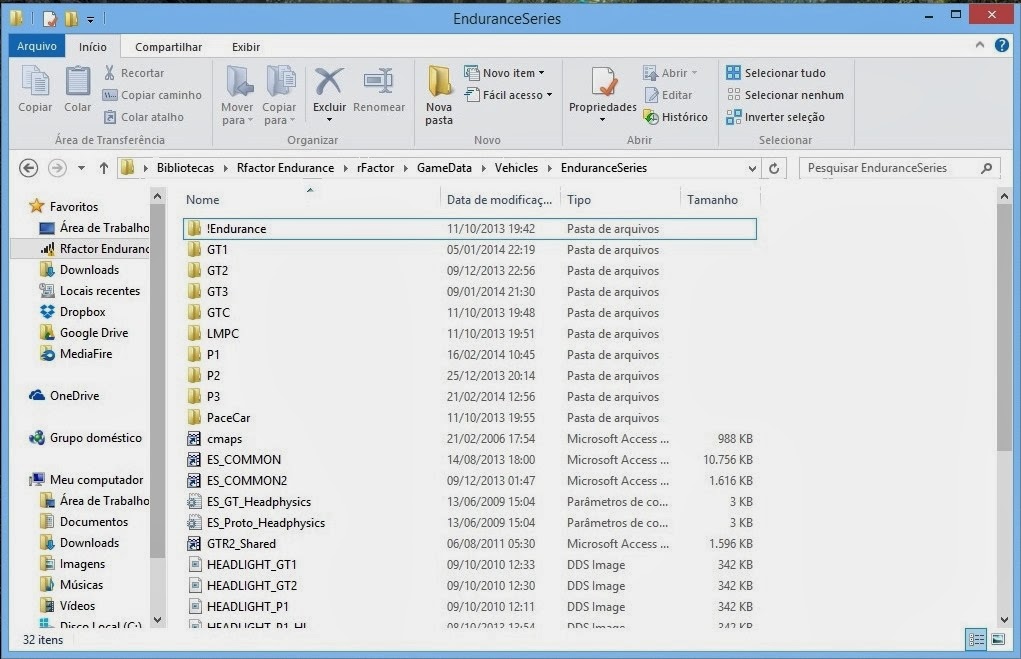Click the Colar paste icon
The image size is (1021, 659).
click(x=78, y=90)
